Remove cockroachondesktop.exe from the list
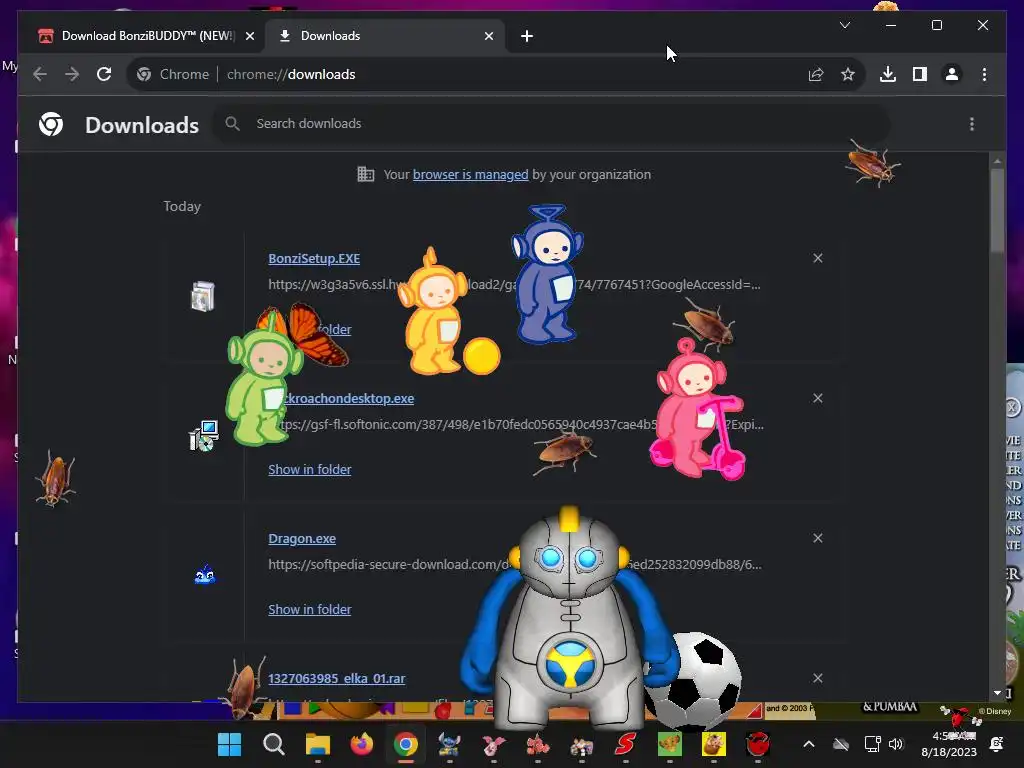Viewport: 1024px width, 768px height. 818,398
